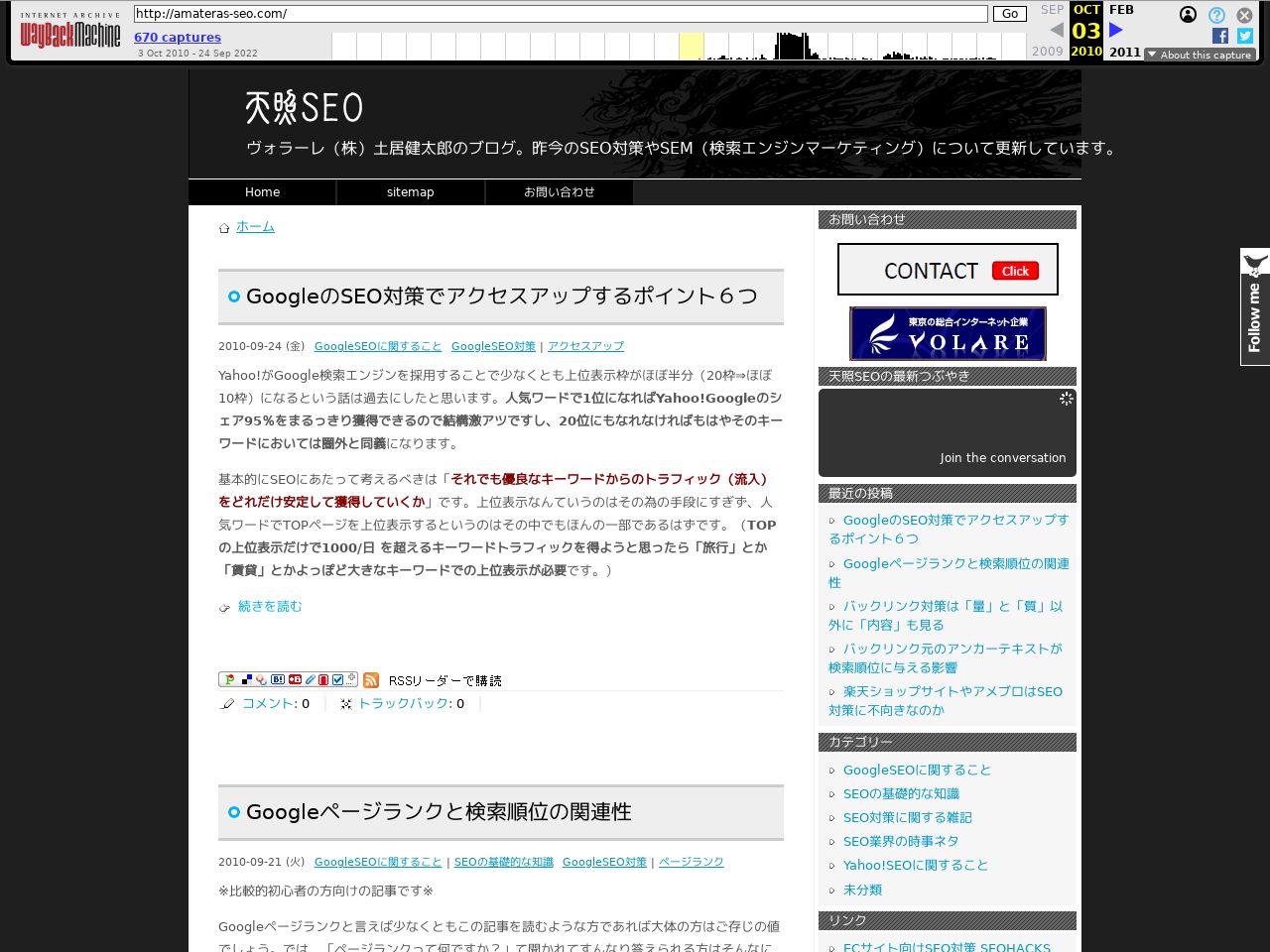Read more via the 続きを読む link

coord(269,606)
